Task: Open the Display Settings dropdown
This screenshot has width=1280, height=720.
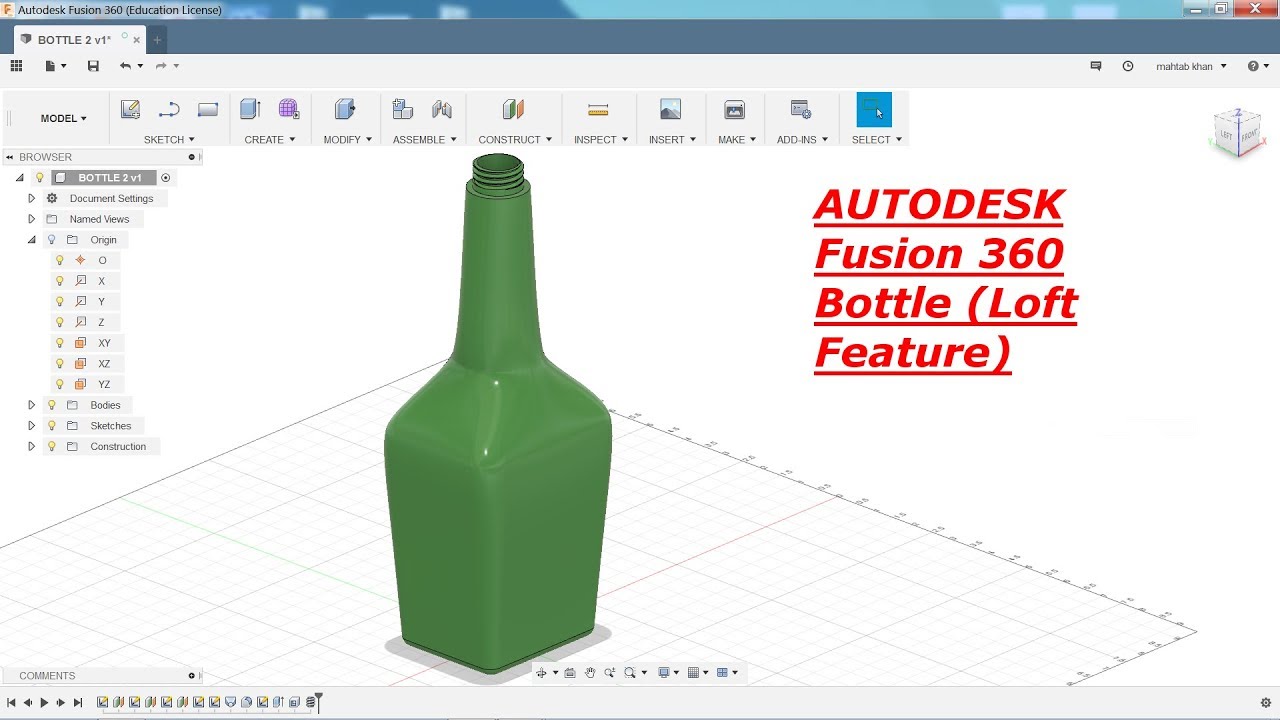Action: pos(666,673)
